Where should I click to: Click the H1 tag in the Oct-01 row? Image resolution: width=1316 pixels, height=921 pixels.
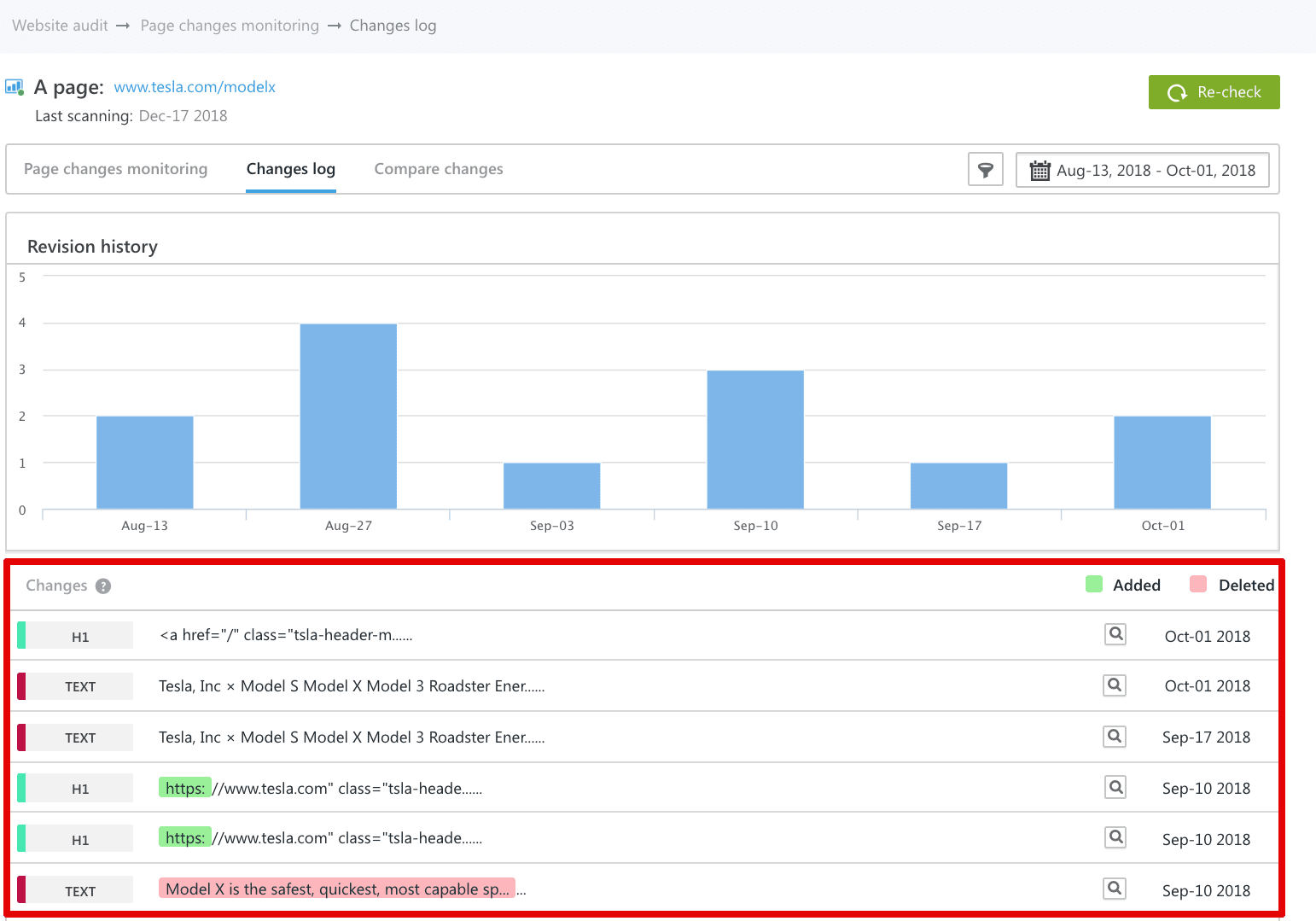80,636
